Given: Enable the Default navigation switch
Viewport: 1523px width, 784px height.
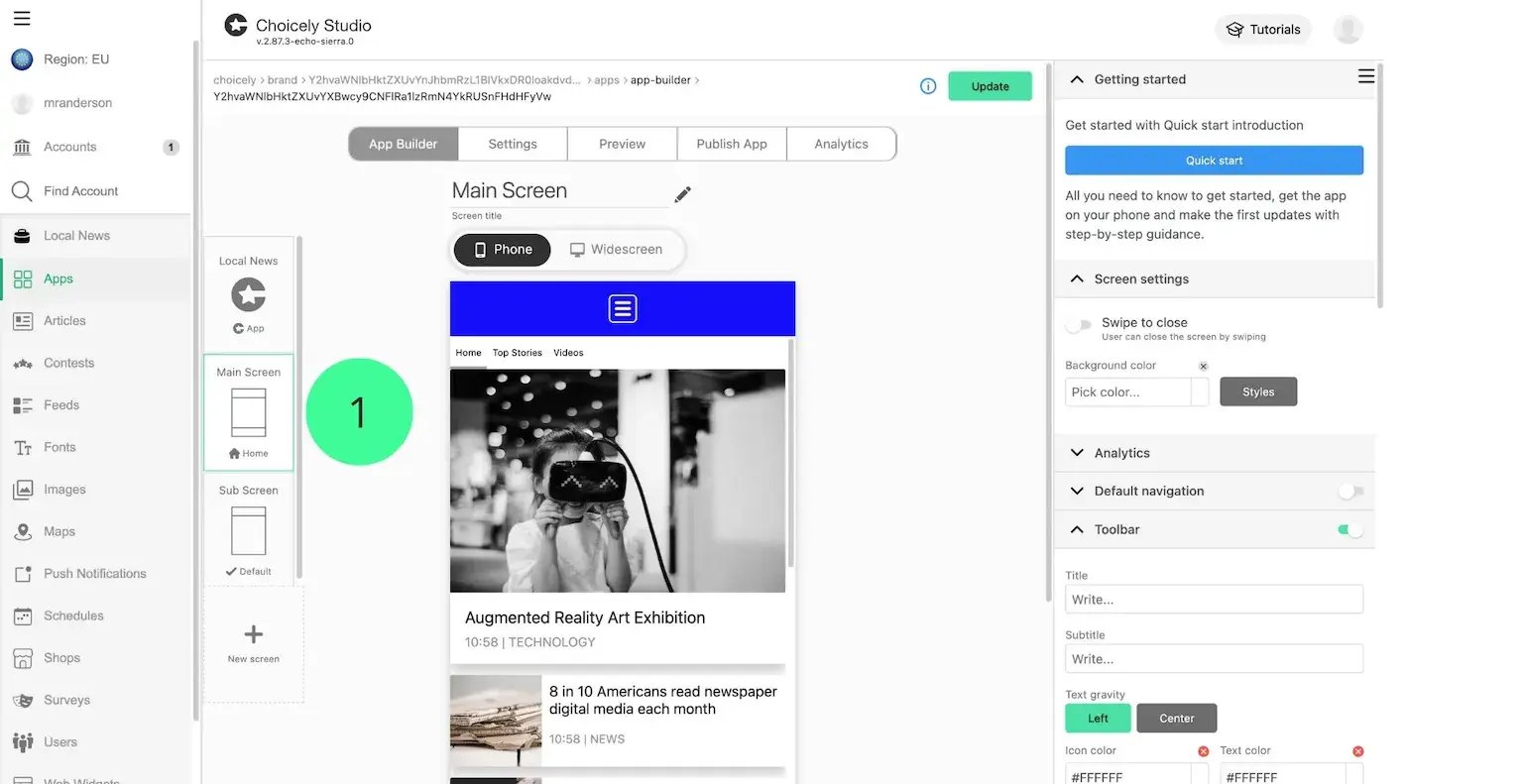Looking at the screenshot, I should (1350, 492).
